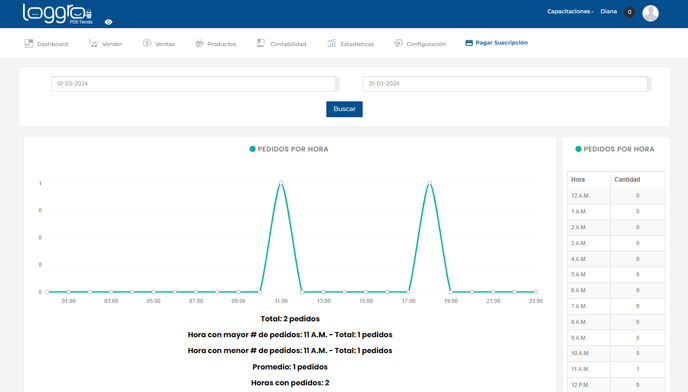Open the Pagar Suscripción link
The image size is (688, 392).
(496, 43)
